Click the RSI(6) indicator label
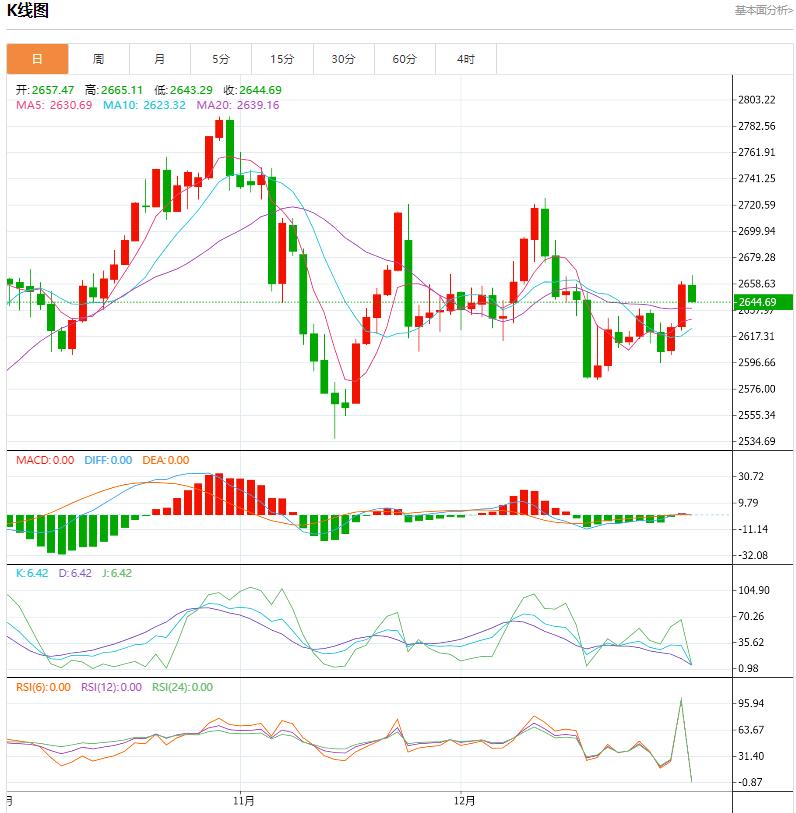The height and width of the screenshot is (813, 796). tap(42, 687)
